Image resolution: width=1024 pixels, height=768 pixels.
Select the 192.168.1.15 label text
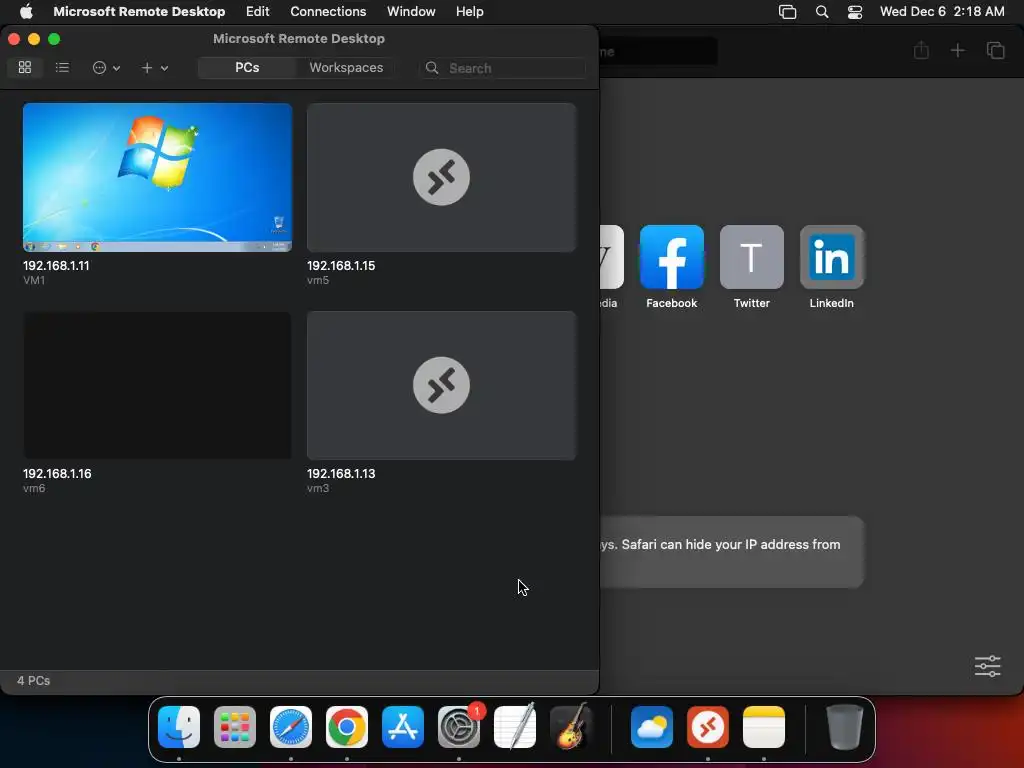coord(341,266)
